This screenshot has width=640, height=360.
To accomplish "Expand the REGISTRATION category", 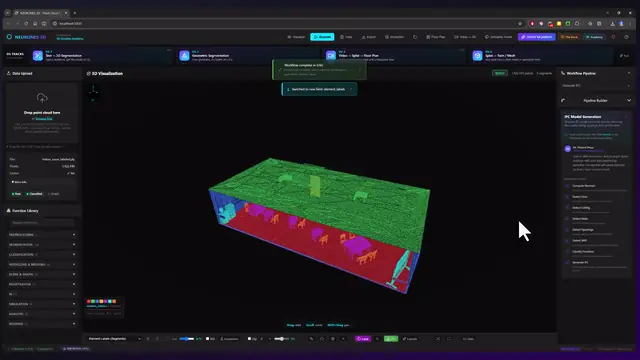I will pos(42,284).
